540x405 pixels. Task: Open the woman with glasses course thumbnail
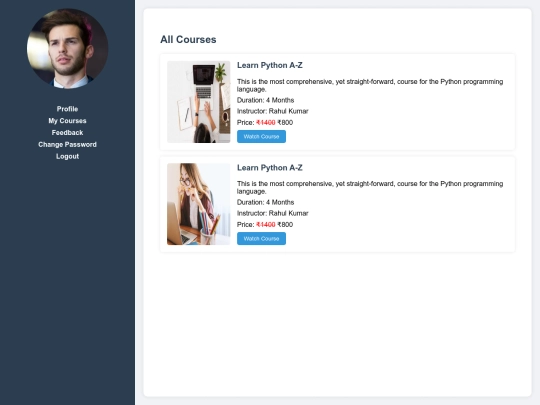tap(198, 204)
